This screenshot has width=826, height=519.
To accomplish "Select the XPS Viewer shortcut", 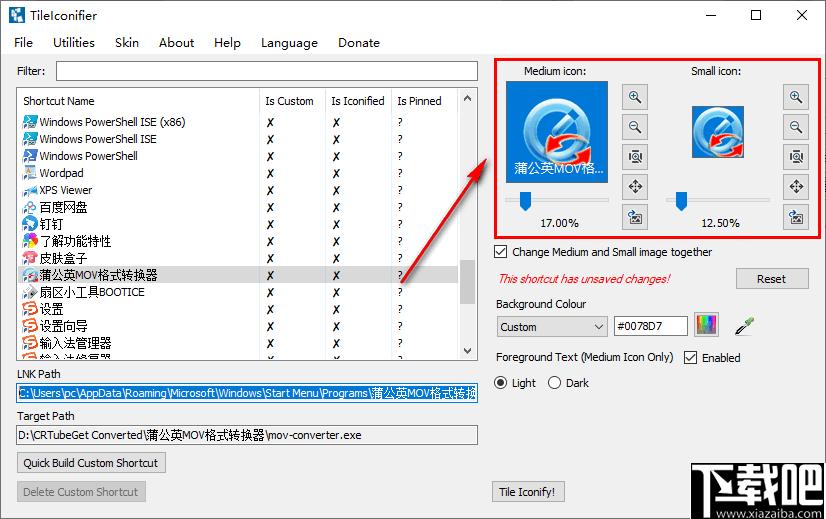I will coord(240,190).
